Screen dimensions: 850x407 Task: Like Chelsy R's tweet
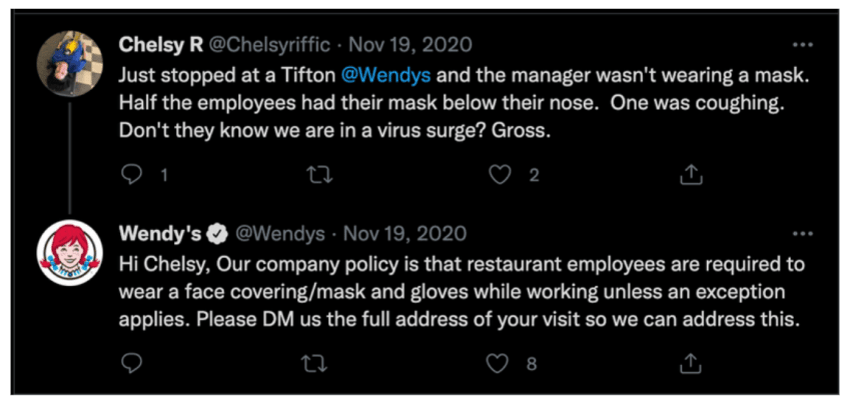click(498, 175)
